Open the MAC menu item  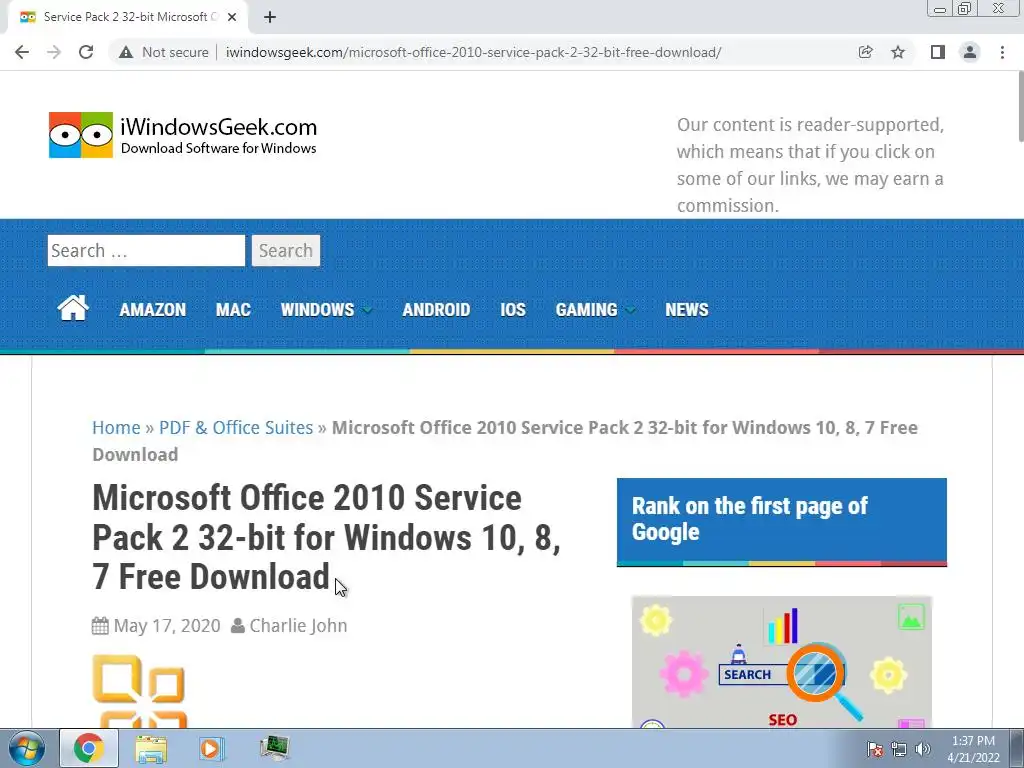coord(233,310)
